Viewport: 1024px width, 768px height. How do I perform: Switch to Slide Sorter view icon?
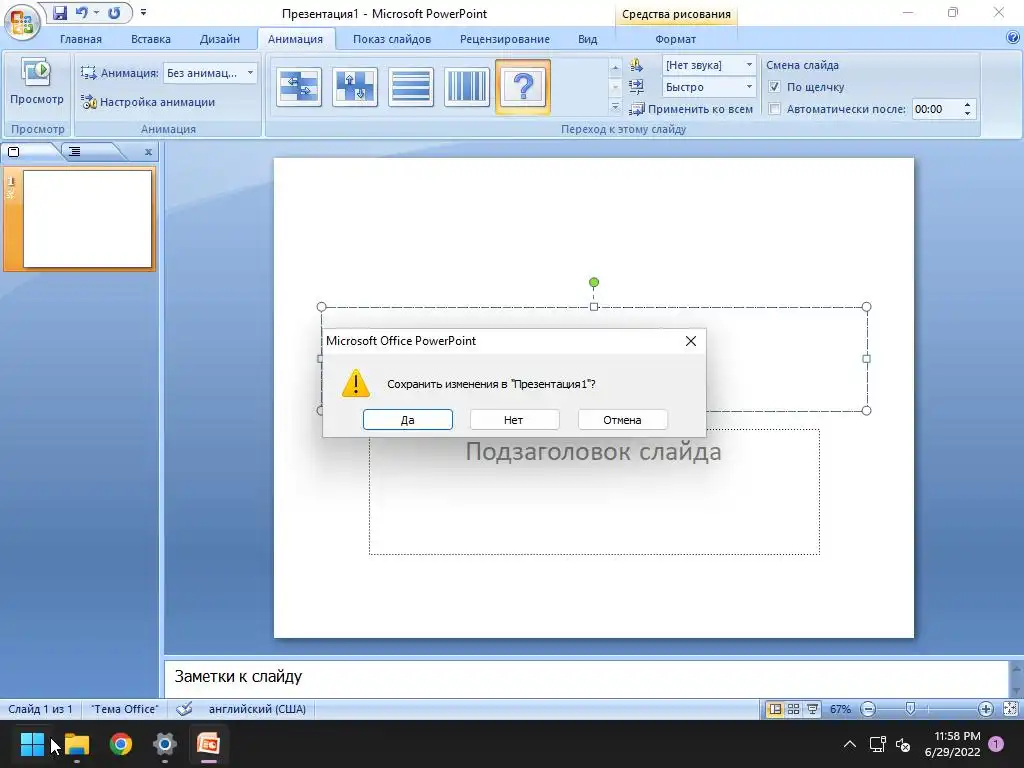pyautogui.click(x=793, y=709)
